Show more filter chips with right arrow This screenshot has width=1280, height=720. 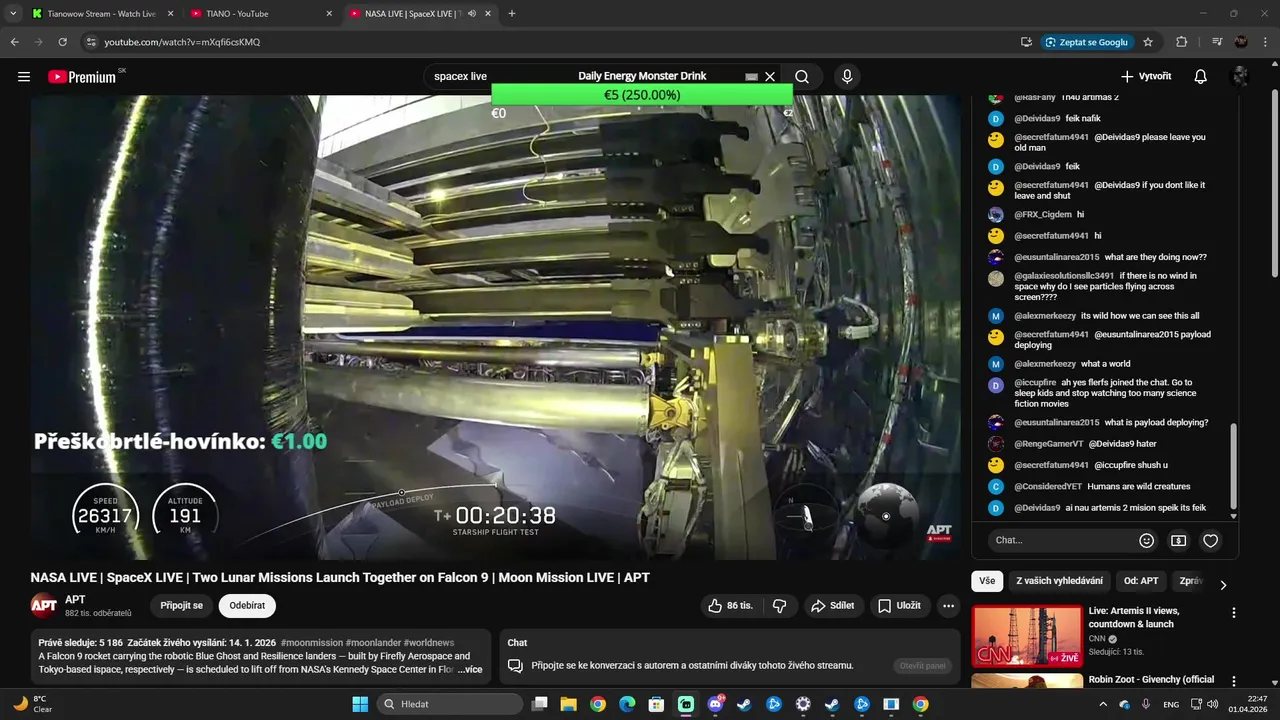pos(1223,585)
